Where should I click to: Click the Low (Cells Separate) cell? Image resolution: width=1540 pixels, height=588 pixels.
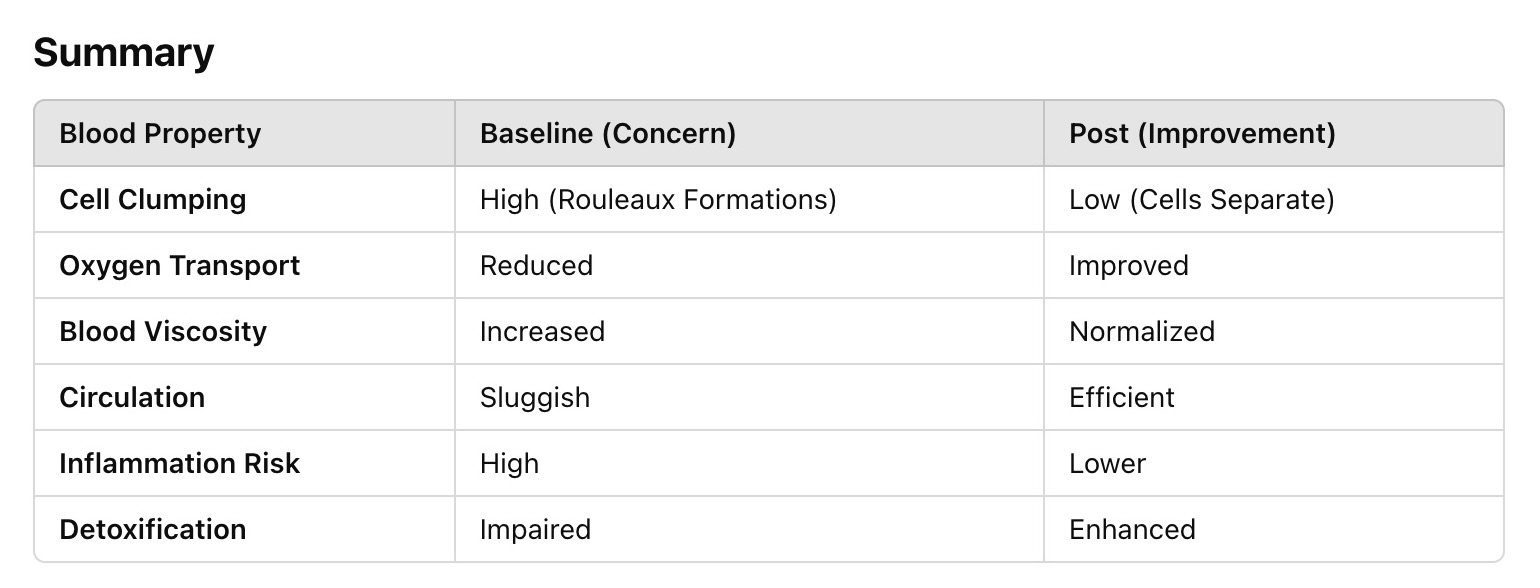(1202, 200)
